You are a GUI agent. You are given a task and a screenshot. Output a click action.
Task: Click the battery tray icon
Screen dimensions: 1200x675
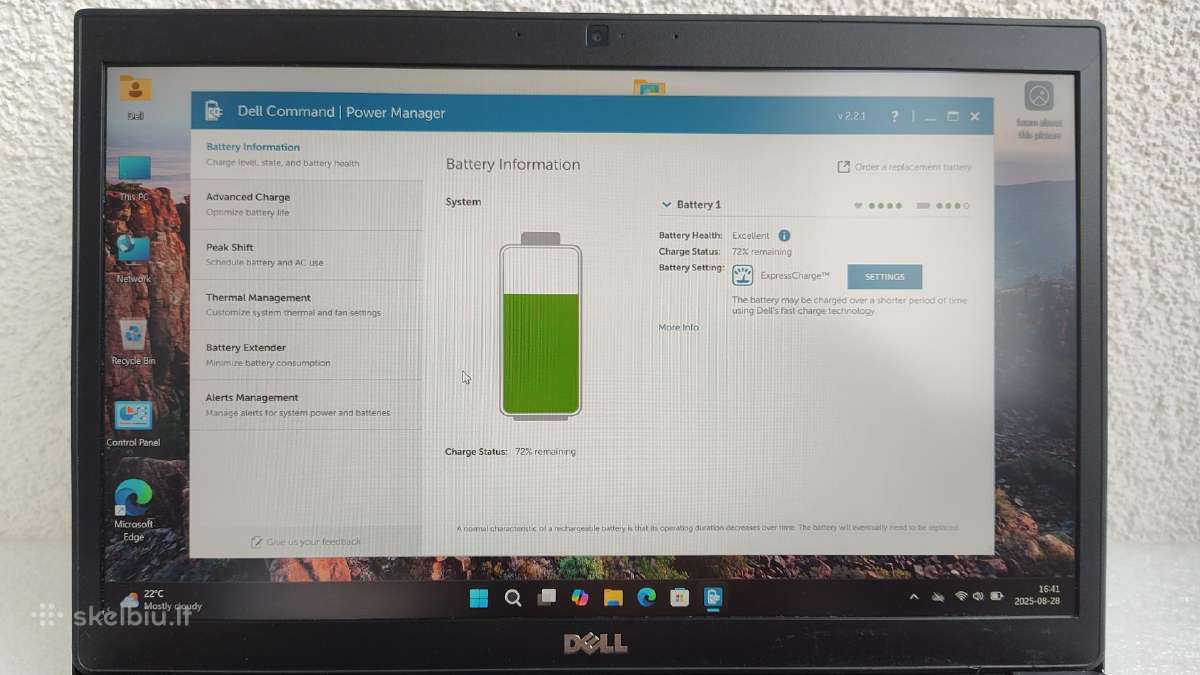coord(996,596)
